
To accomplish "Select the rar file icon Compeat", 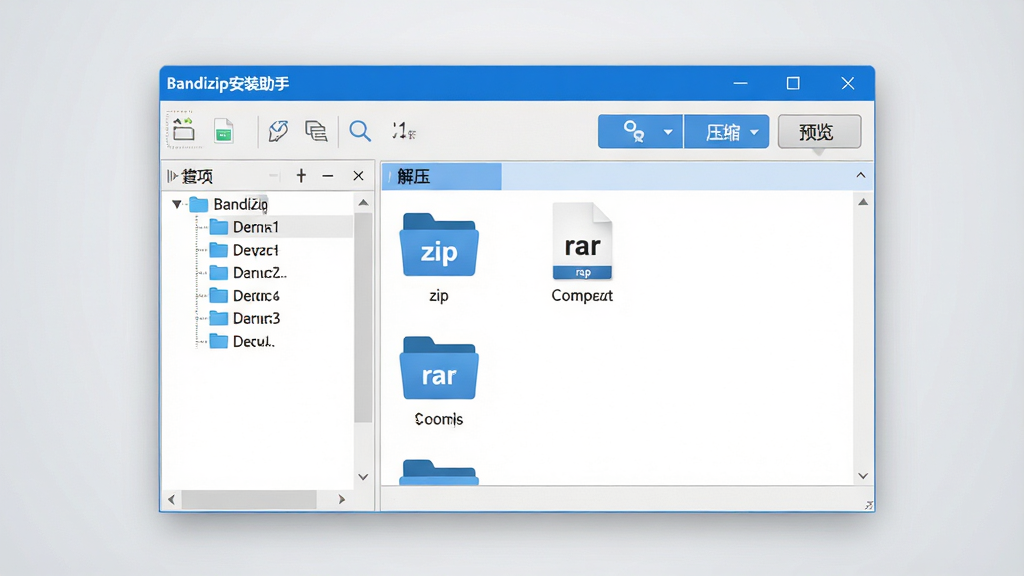I will 582,241.
